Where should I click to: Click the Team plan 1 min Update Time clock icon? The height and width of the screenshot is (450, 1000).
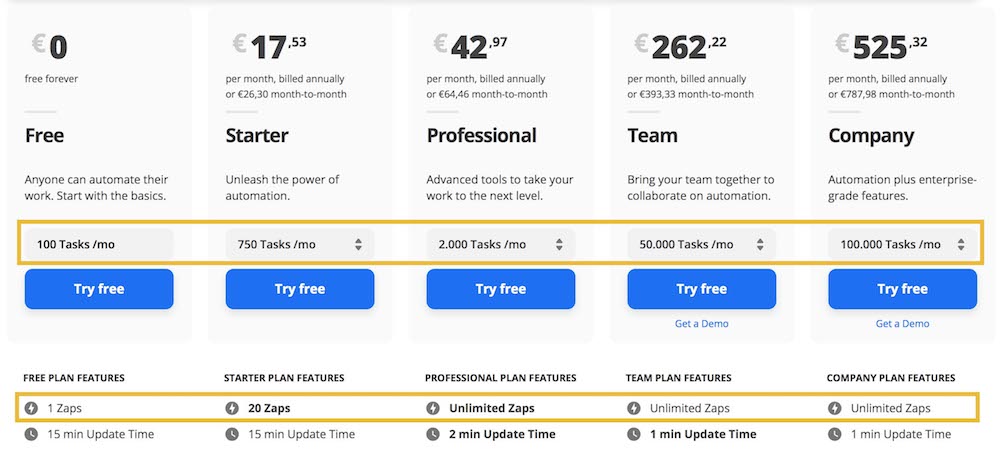click(633, 435)
